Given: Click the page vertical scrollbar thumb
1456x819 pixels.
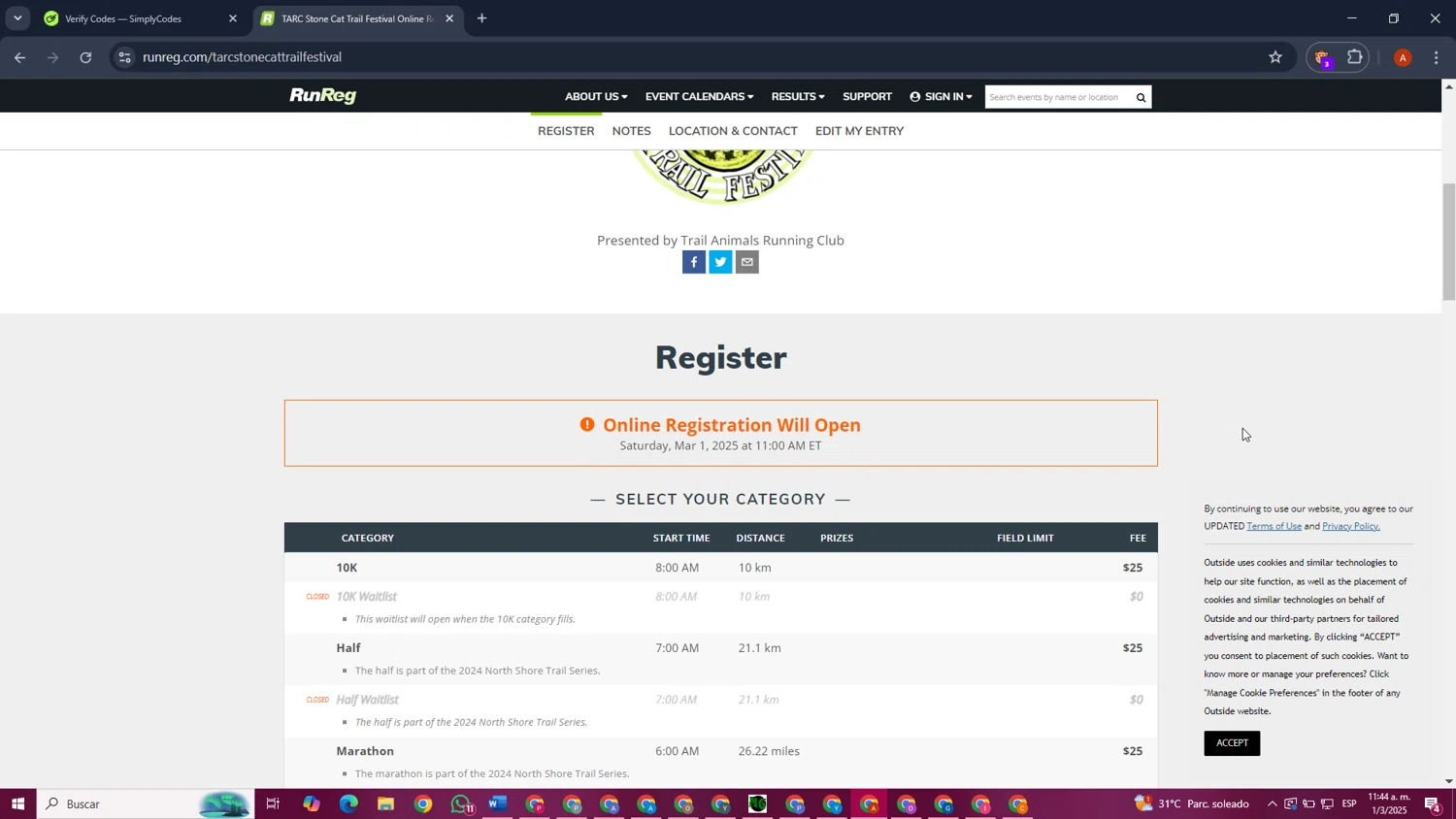Looking at the screenshot, I should coord(1448,242).
